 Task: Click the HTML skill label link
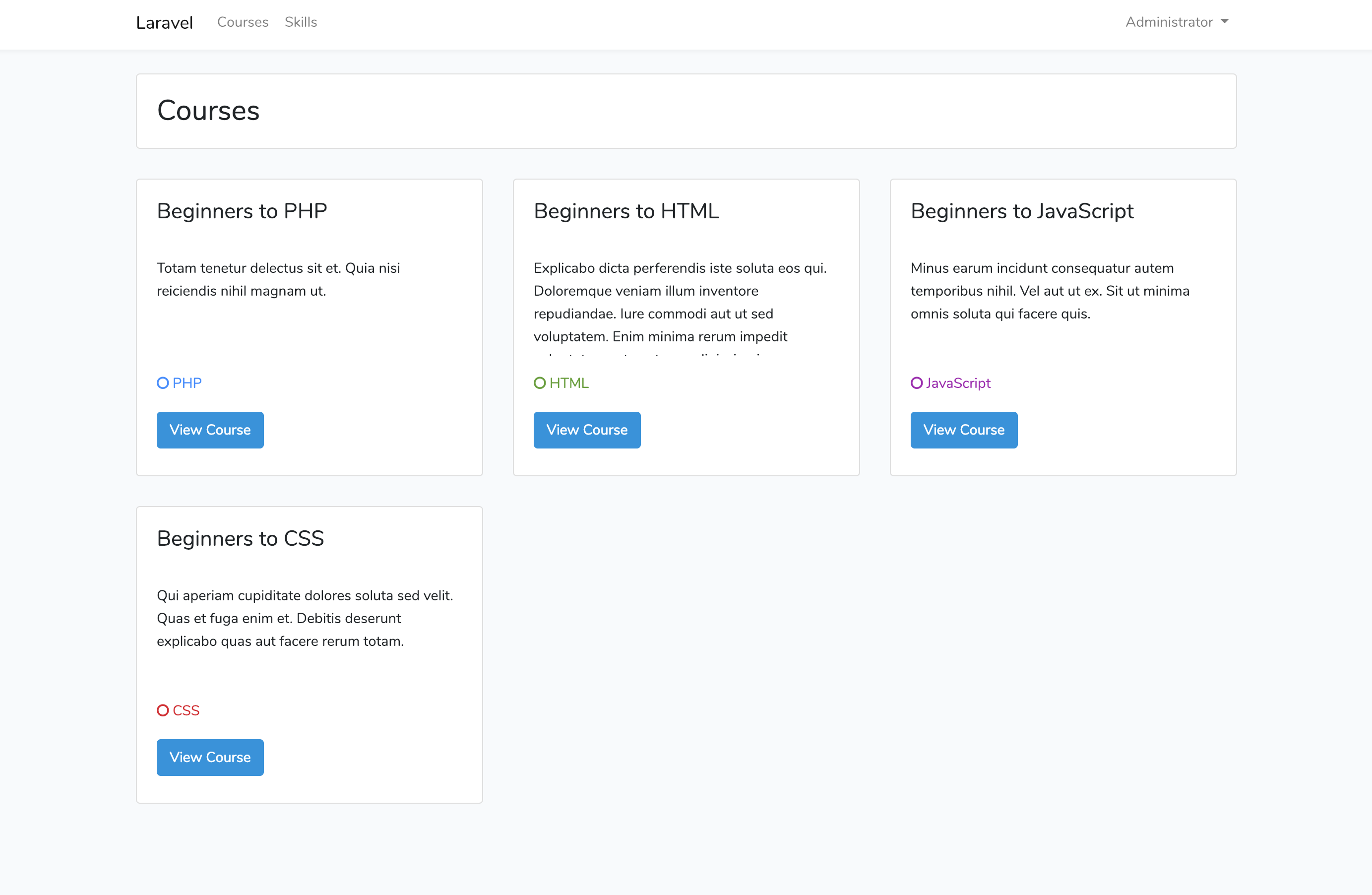click(x=569, y=383)
